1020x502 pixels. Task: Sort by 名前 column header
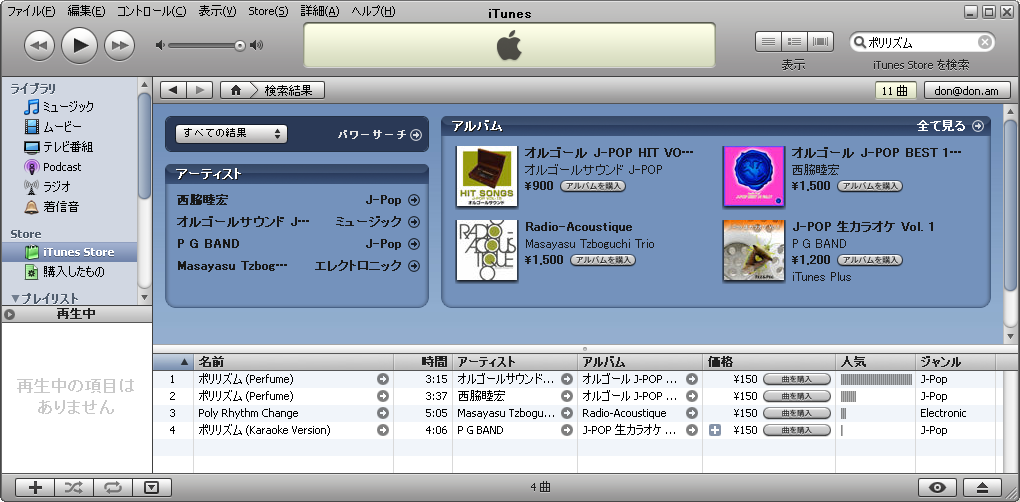pos(294,362)
